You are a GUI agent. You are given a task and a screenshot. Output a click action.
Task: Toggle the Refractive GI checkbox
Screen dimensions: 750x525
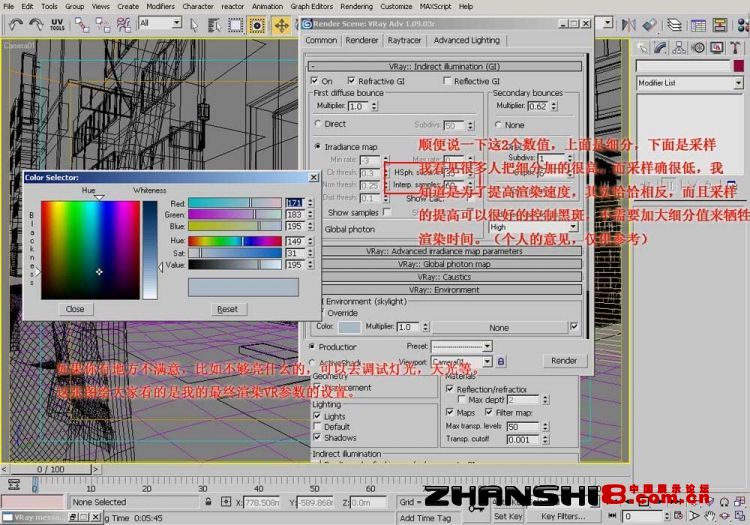[352, 80]
